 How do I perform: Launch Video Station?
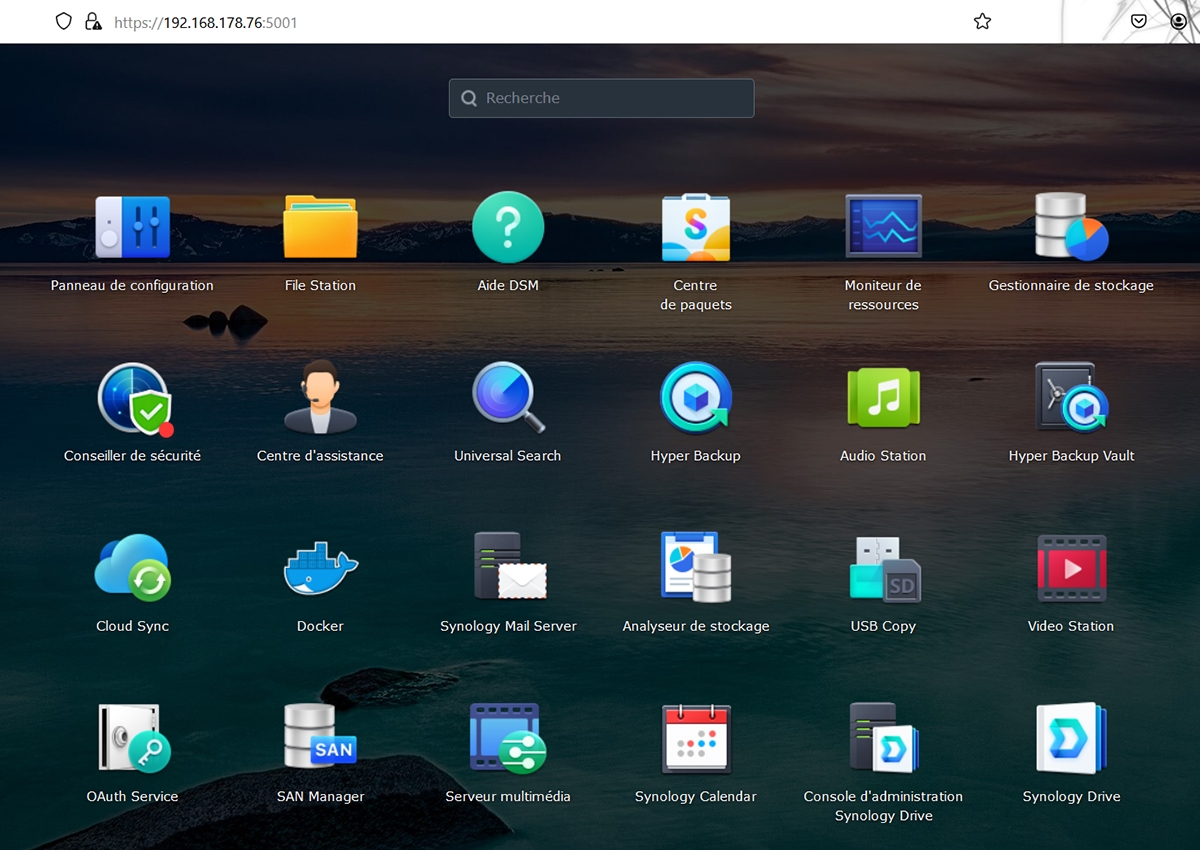(x=1072, y=568)
